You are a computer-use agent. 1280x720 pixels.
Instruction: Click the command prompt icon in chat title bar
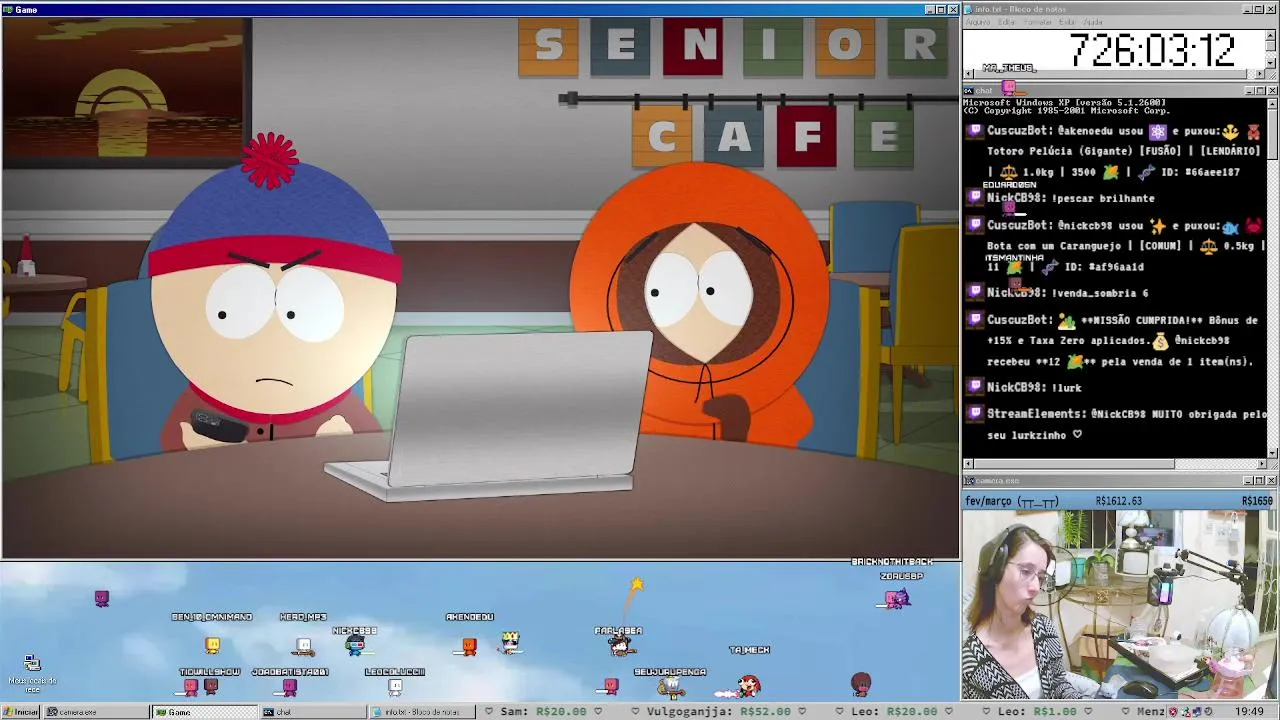tap(970, 90)
